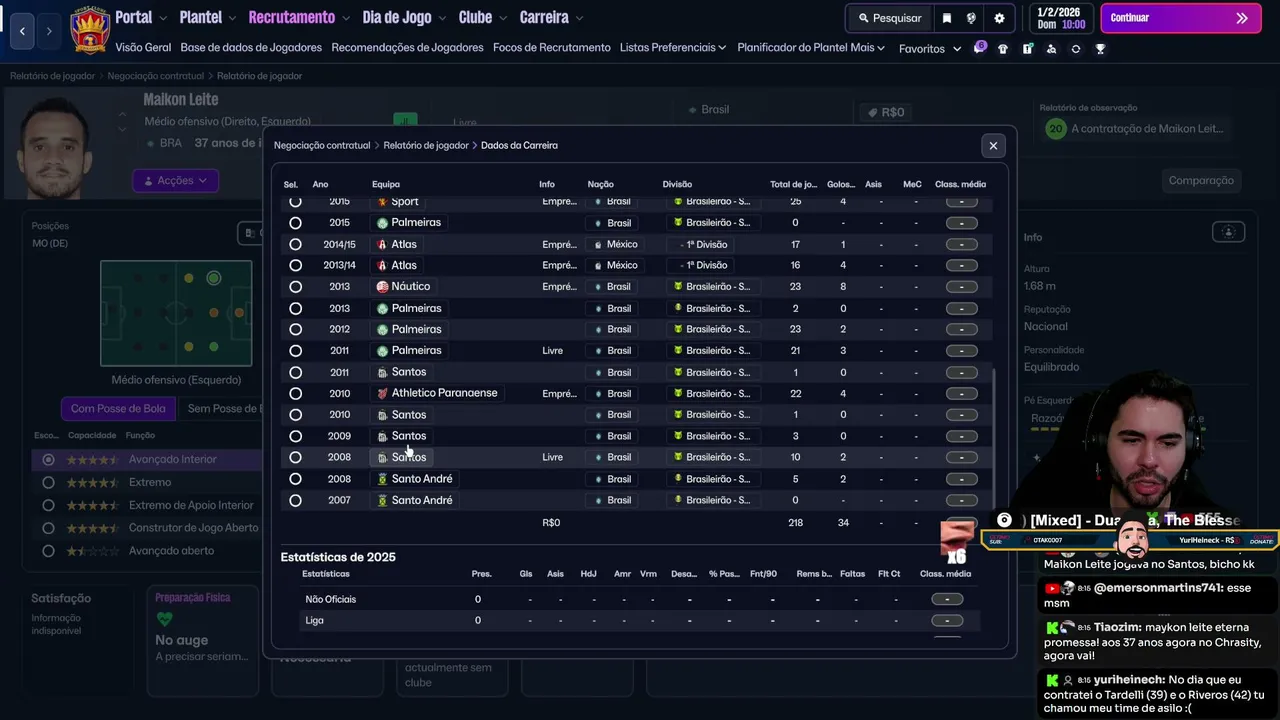Click the Palmeiras badge in the 2012 row
The width and height of the screenshot is (1280, 720).
tap(382, 329)
